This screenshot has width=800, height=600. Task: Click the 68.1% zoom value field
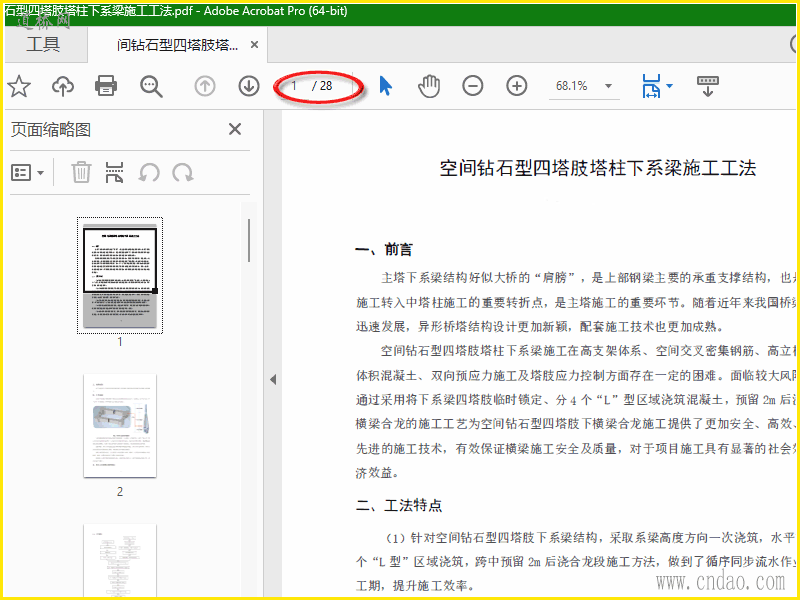tap(571, 86)
